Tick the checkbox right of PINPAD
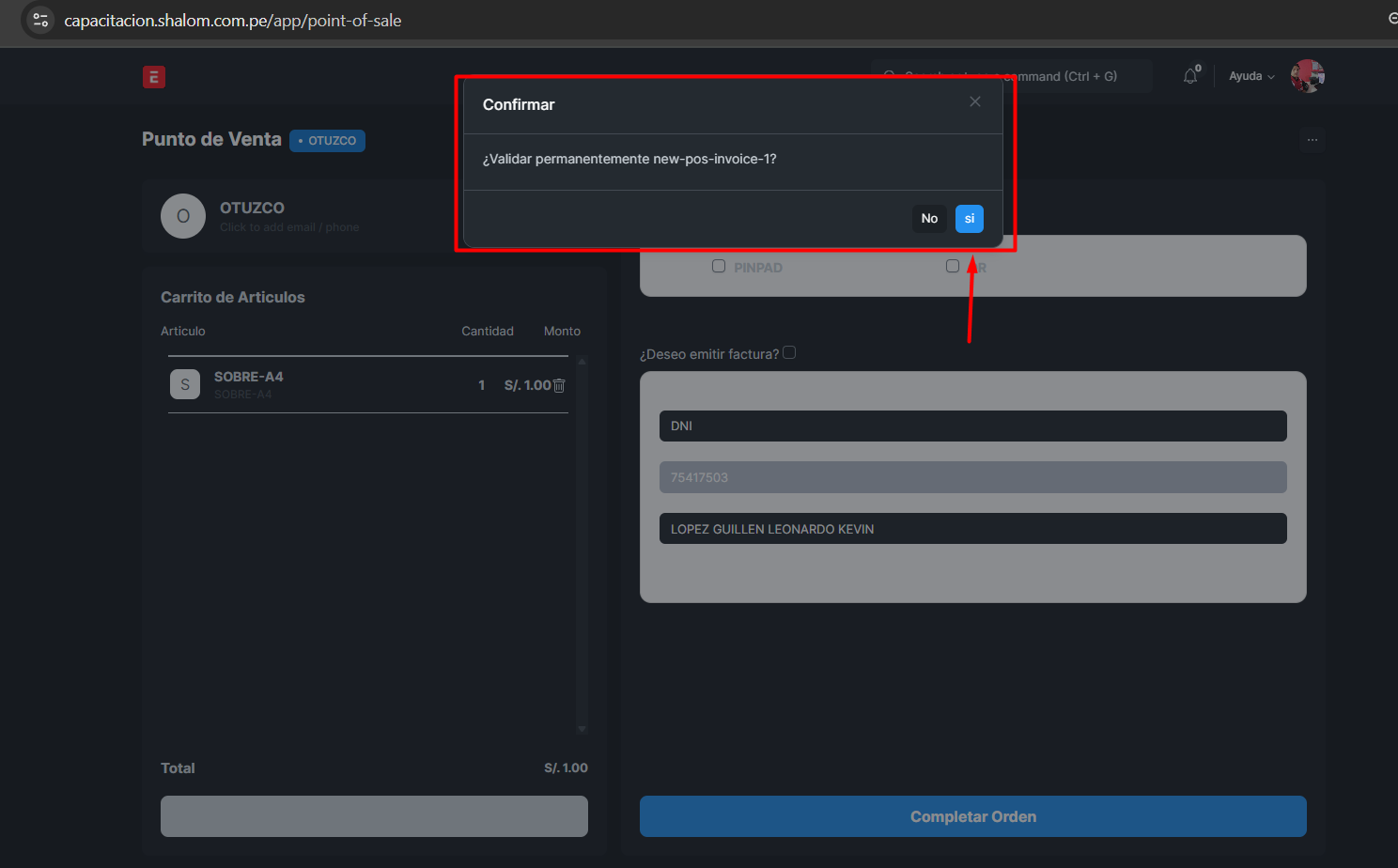This screenshot has width=1398, height=868. 952,267
